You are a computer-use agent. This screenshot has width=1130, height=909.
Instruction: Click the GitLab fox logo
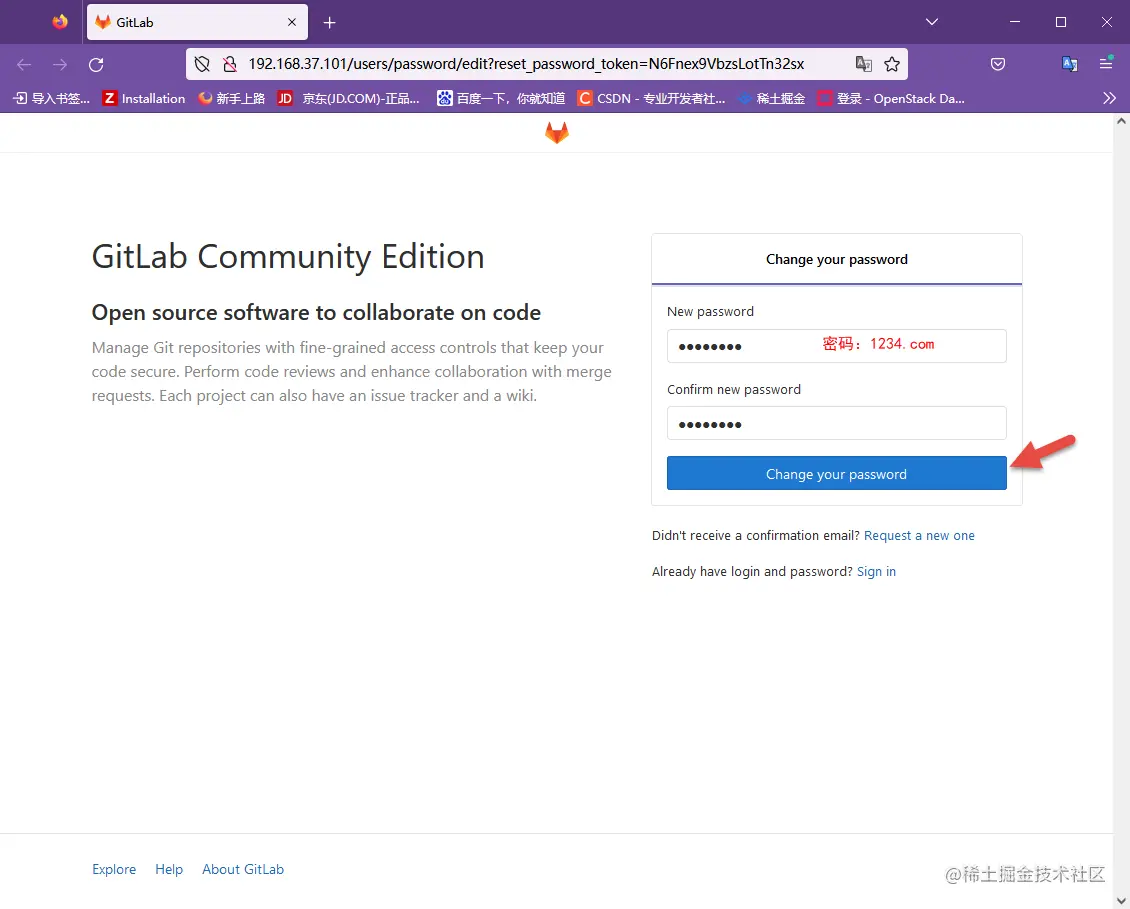tap(556, 133)
